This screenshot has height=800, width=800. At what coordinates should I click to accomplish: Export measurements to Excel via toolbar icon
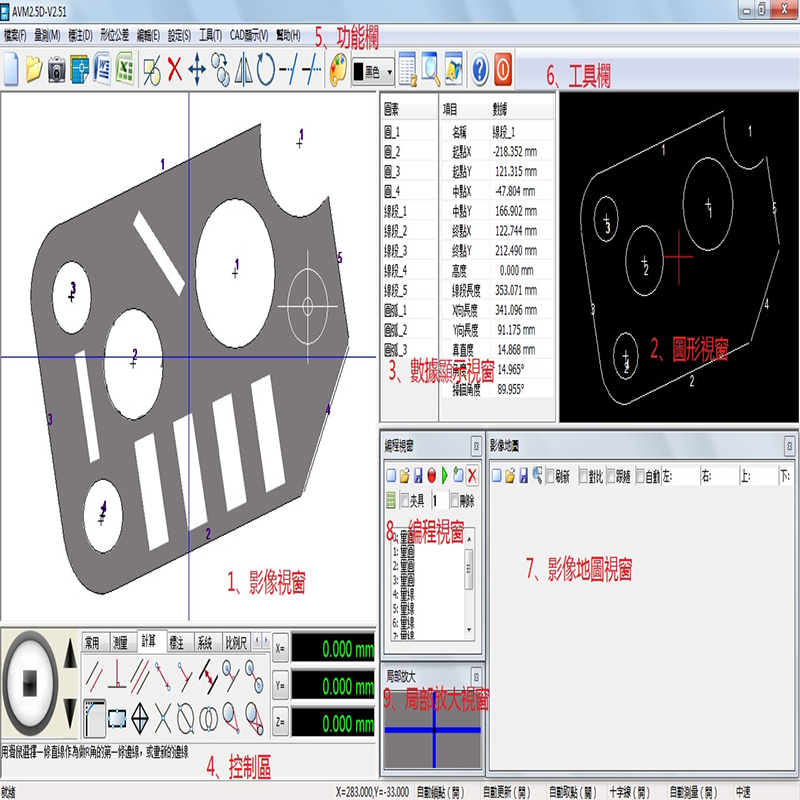click(x=125, y=69)
